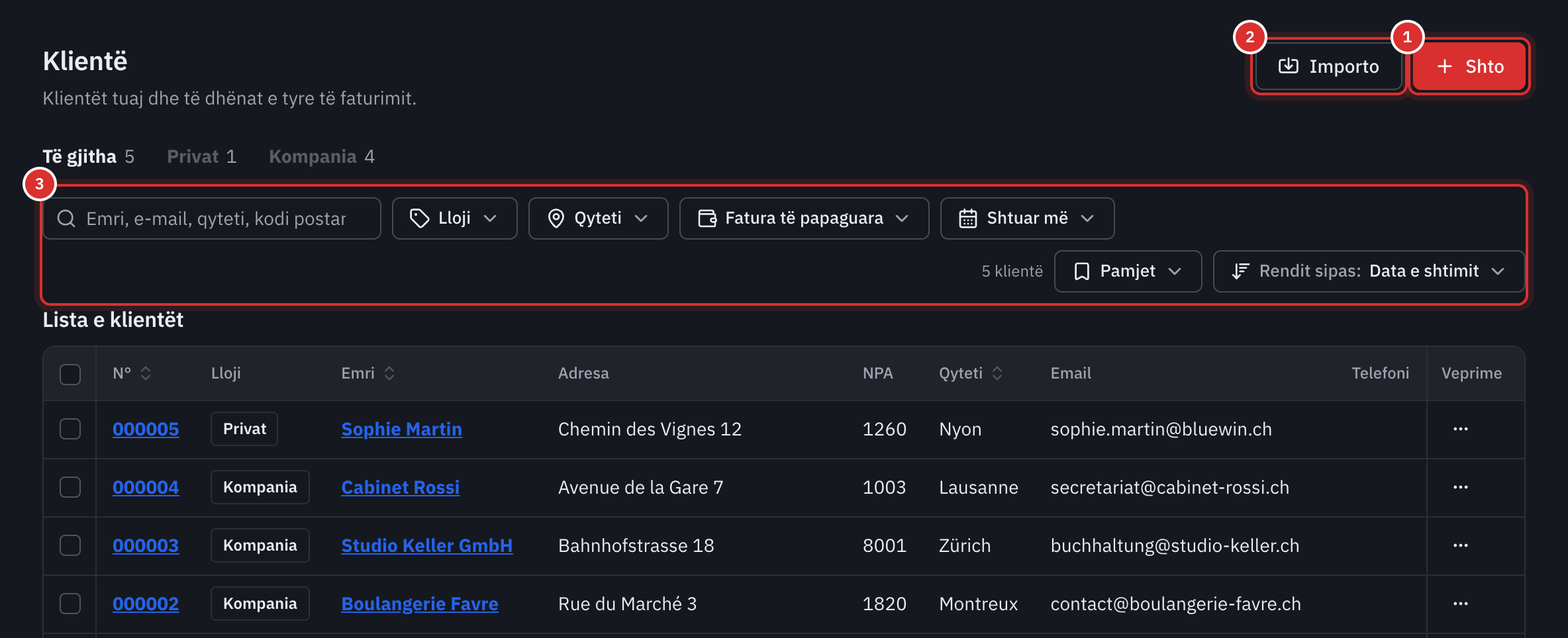
Task: Open actions menu for Boulangerie Favre row
Action: point(1460,604)
